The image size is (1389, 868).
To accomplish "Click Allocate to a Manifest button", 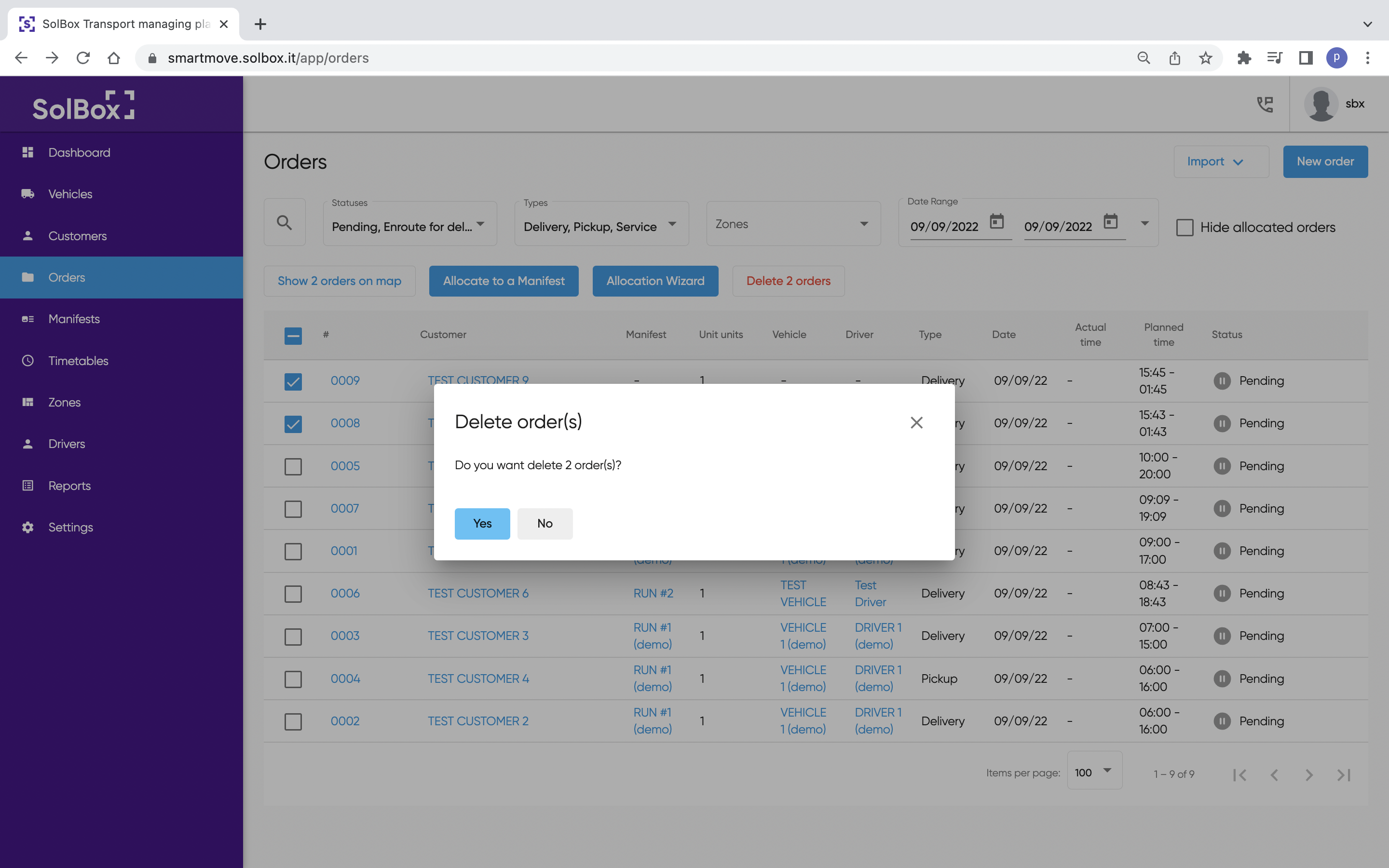I will click(x=504, y=281).
